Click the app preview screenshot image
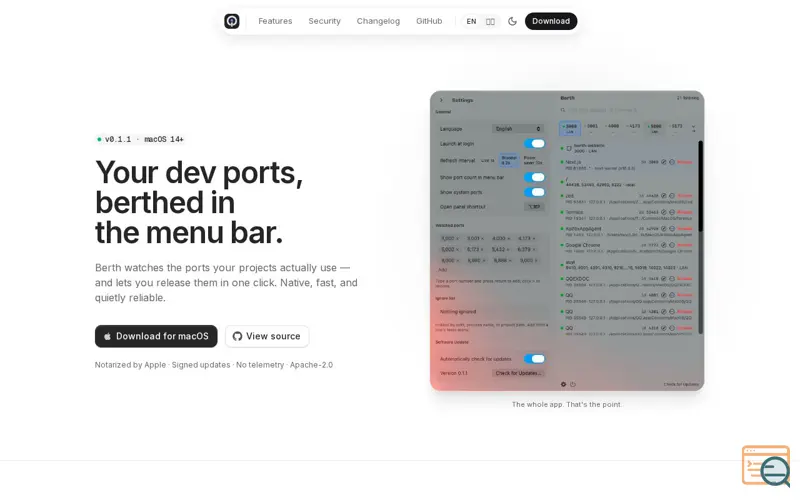Viewport: 800px width, 500px height. click(567, 241)
